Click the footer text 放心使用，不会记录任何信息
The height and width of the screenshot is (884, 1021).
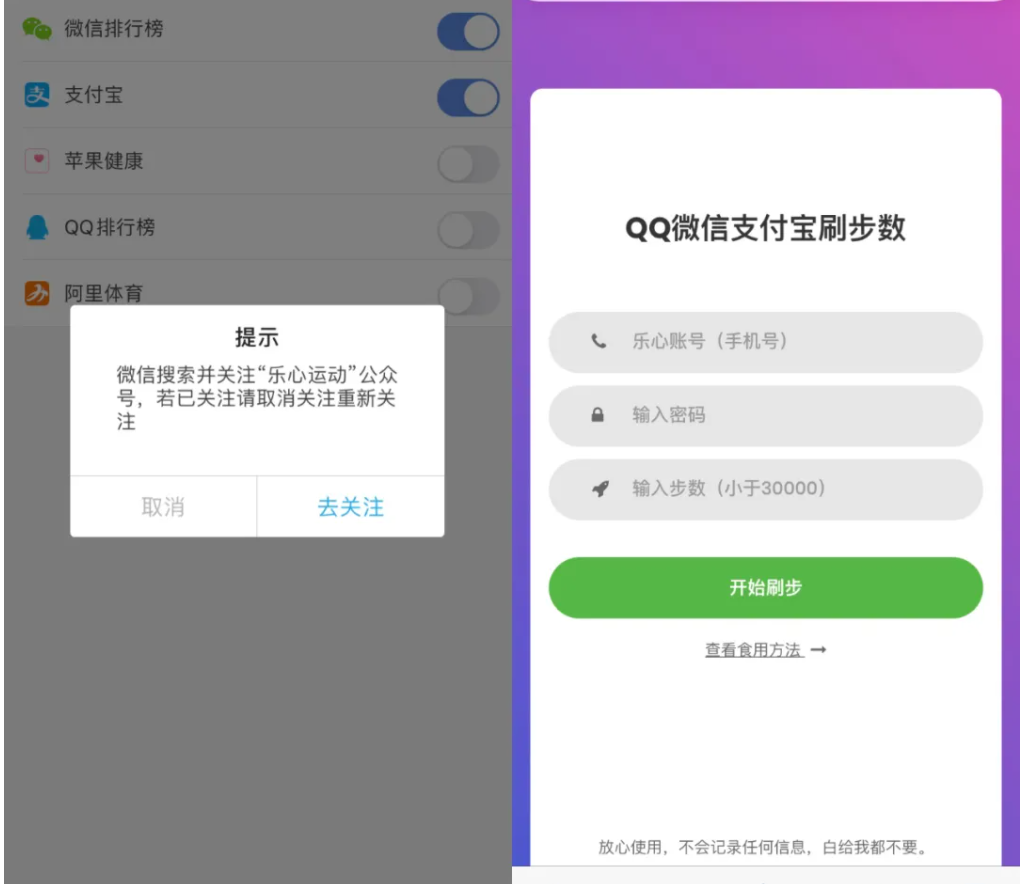pos(763,847)
